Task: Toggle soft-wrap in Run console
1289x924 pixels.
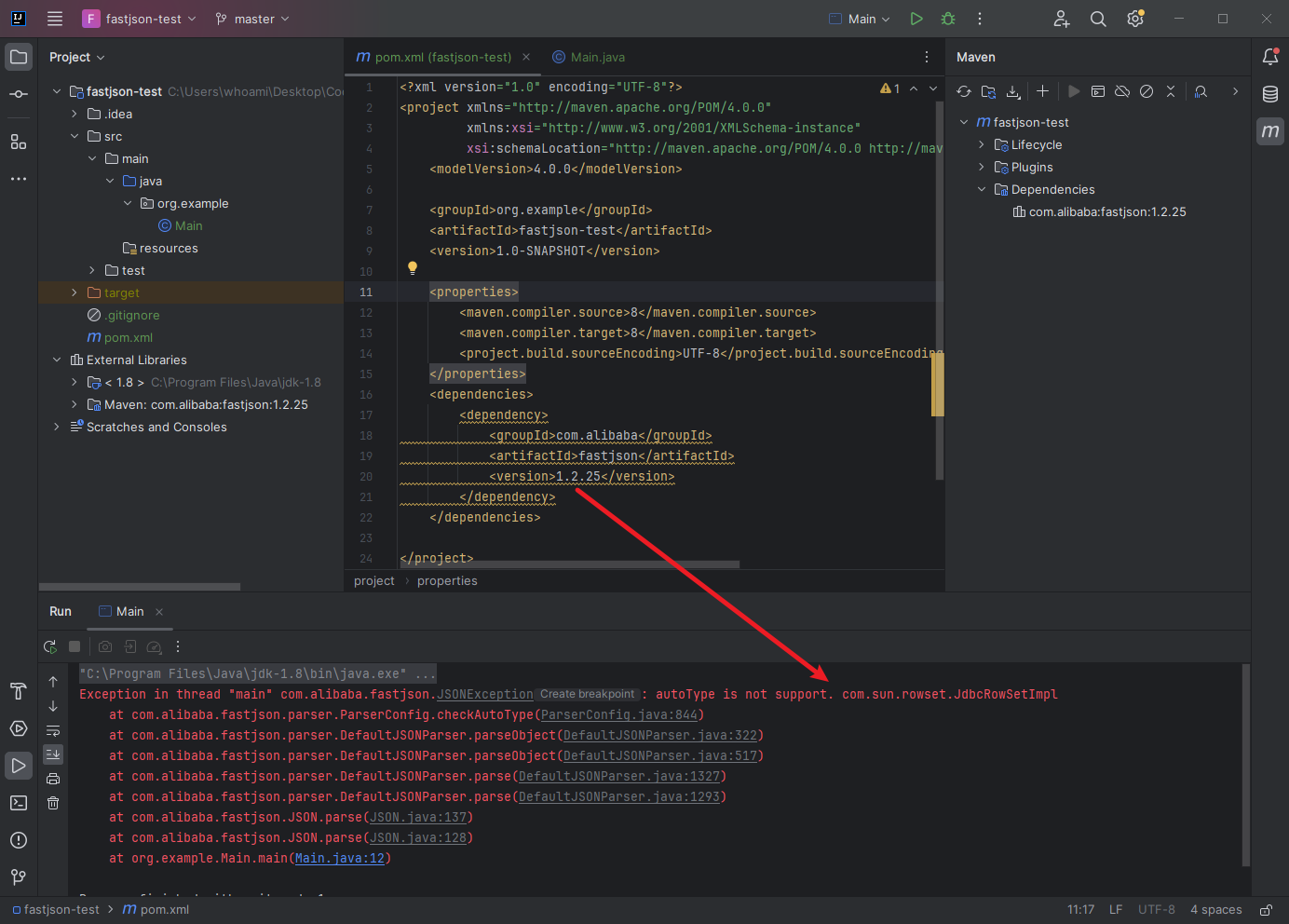Action: (53, 730)
